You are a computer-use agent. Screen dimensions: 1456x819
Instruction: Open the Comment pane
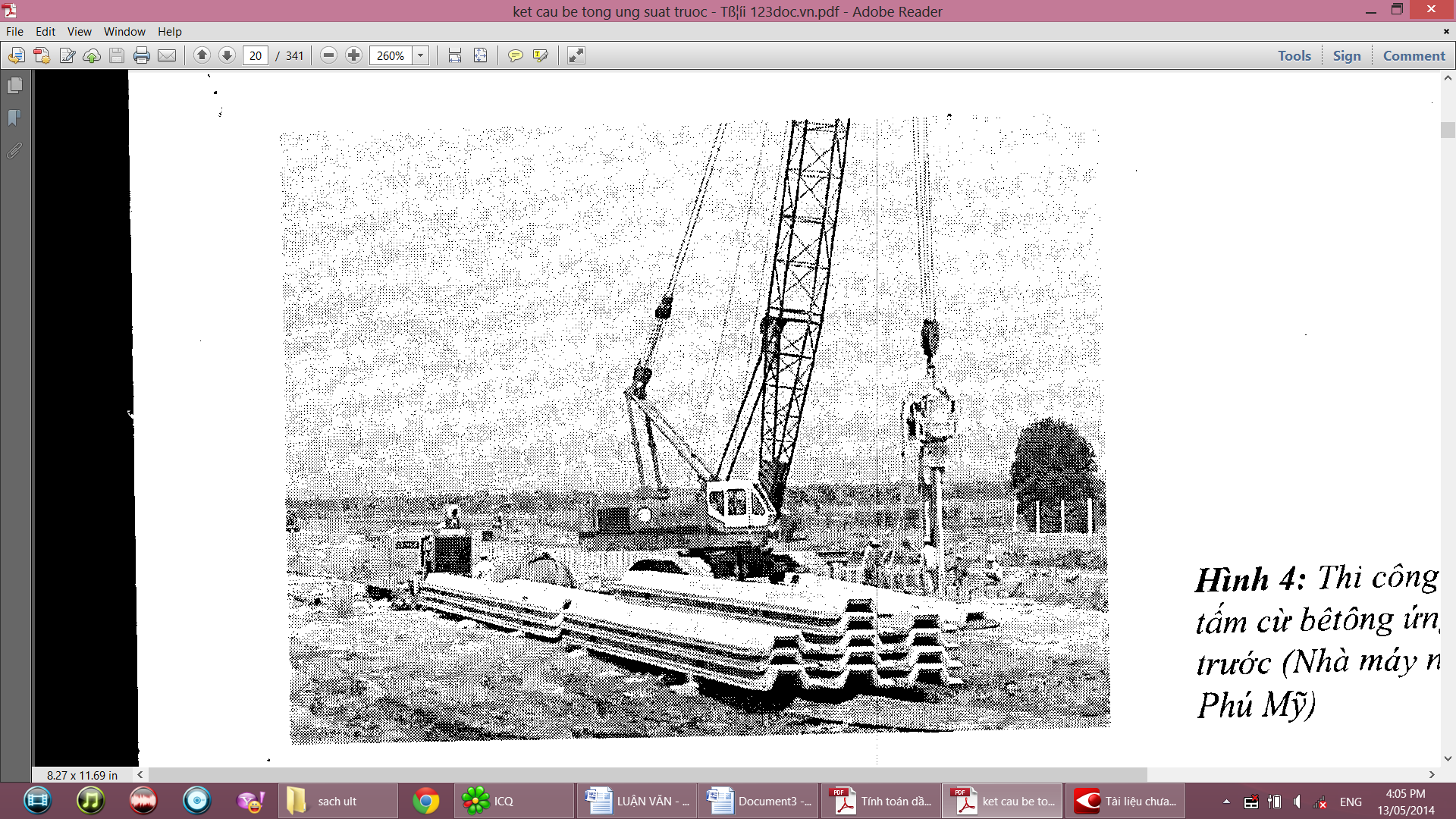coord(1414,55)
